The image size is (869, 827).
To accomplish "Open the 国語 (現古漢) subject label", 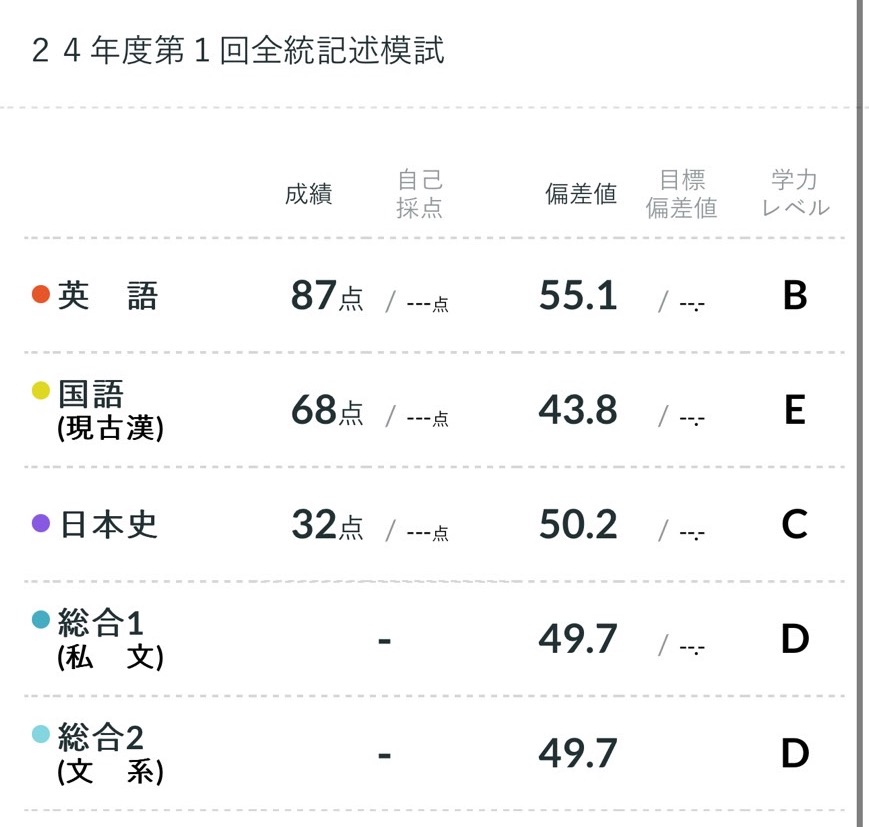I will click(x=110, y=409).
